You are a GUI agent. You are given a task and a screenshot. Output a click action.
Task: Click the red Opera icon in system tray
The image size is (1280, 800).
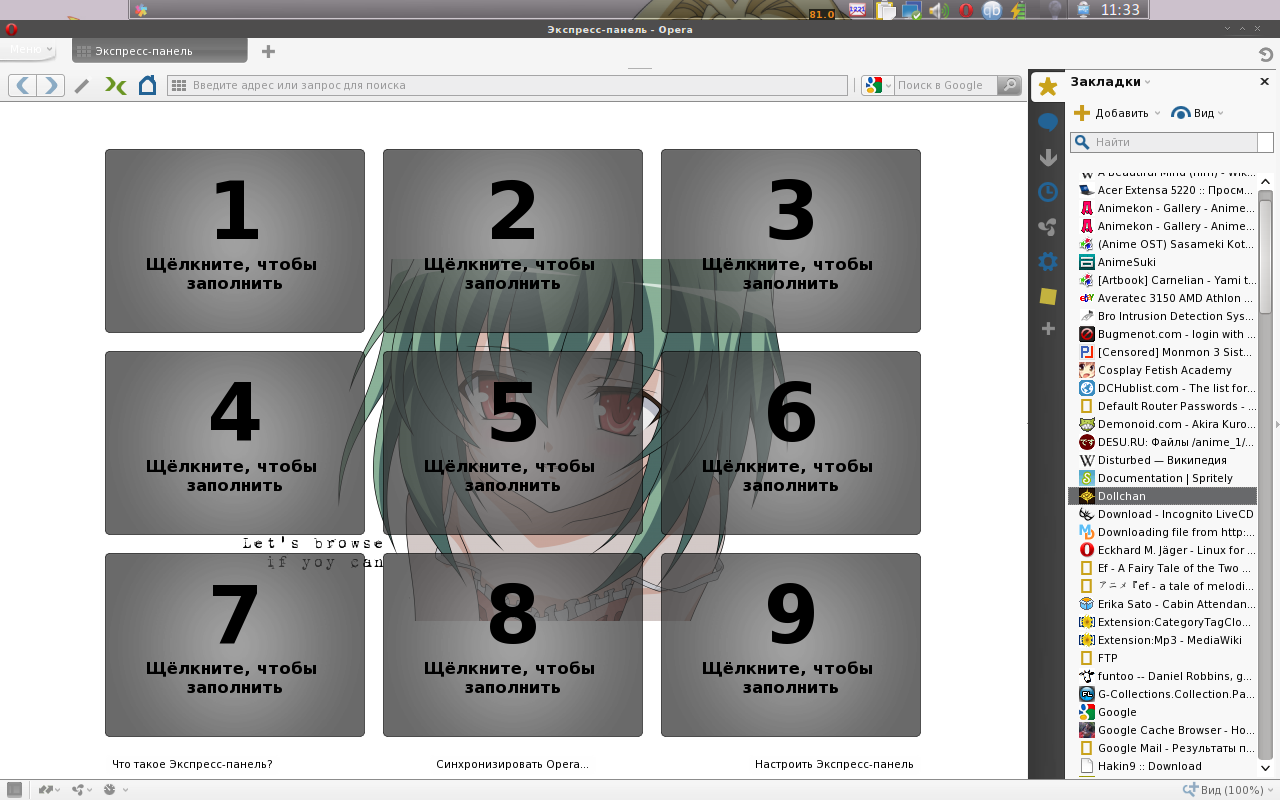pyautogui.click(x=966, y=10)
